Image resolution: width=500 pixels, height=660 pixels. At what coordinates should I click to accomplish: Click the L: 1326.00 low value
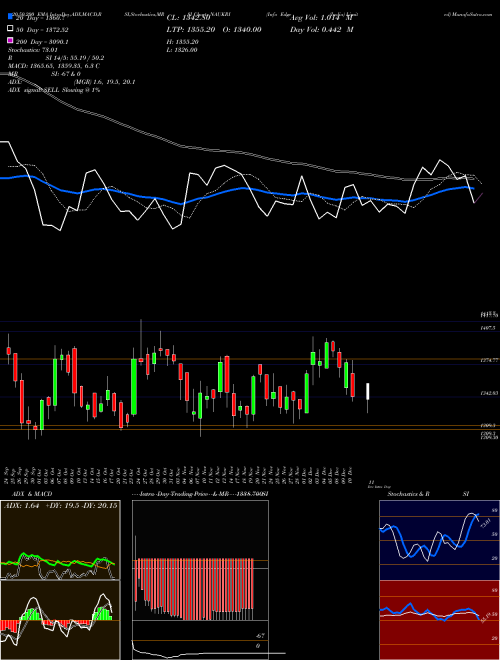point(182,50)
